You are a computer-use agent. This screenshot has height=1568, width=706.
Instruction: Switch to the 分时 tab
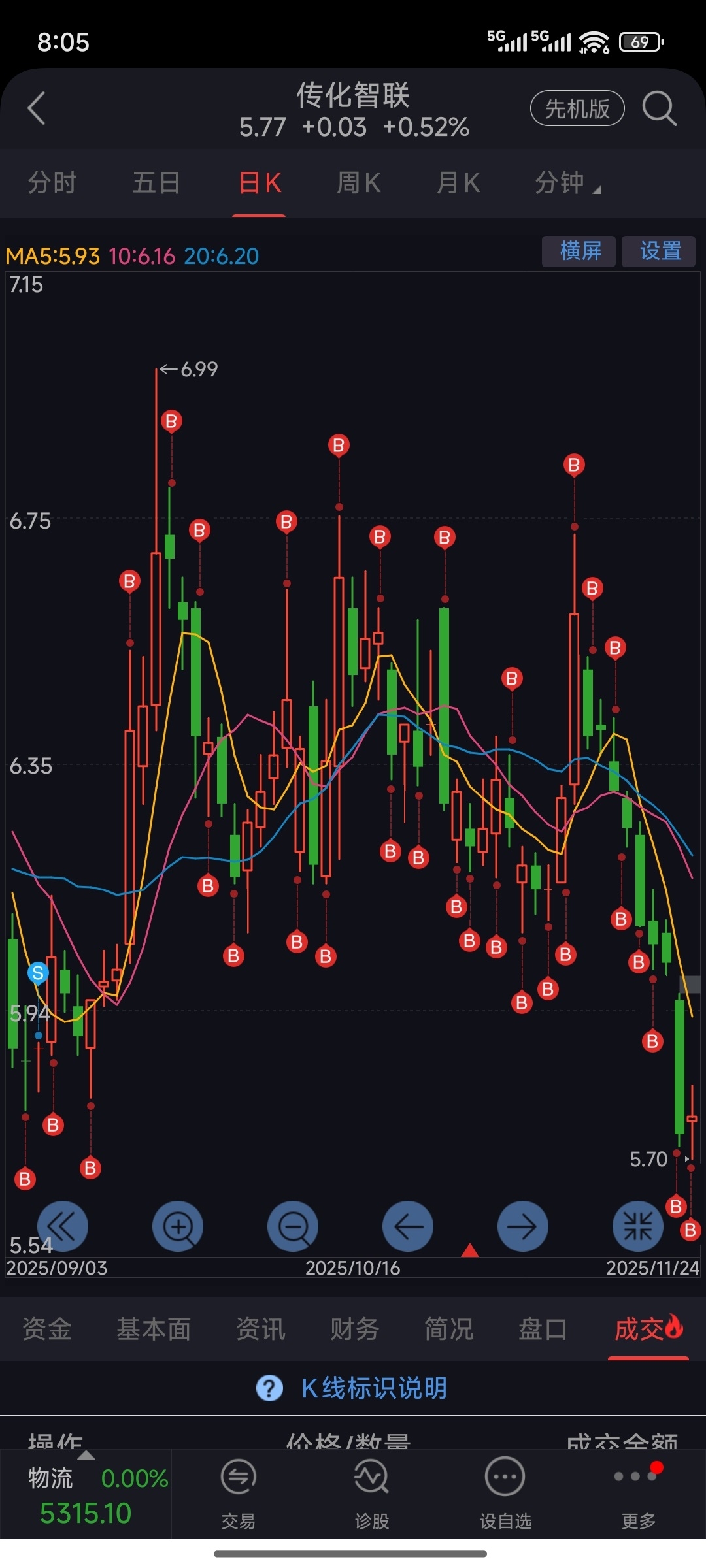[52, 183]
